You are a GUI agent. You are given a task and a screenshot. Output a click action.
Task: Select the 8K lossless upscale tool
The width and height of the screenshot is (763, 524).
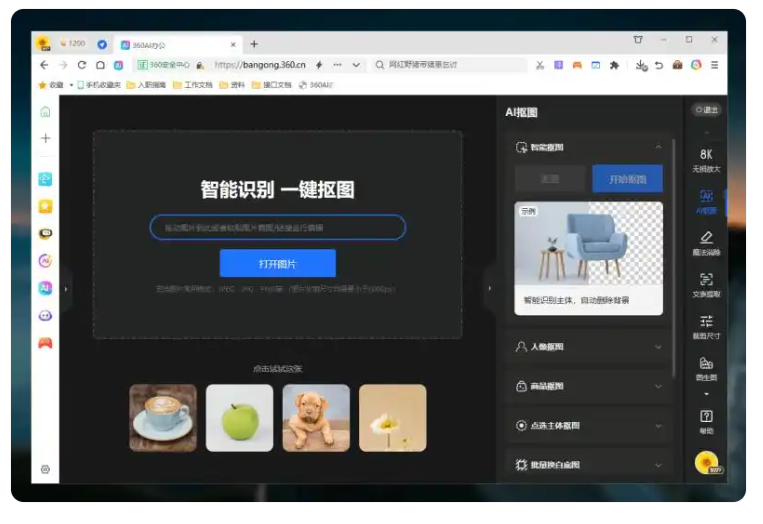pos(706,160)
